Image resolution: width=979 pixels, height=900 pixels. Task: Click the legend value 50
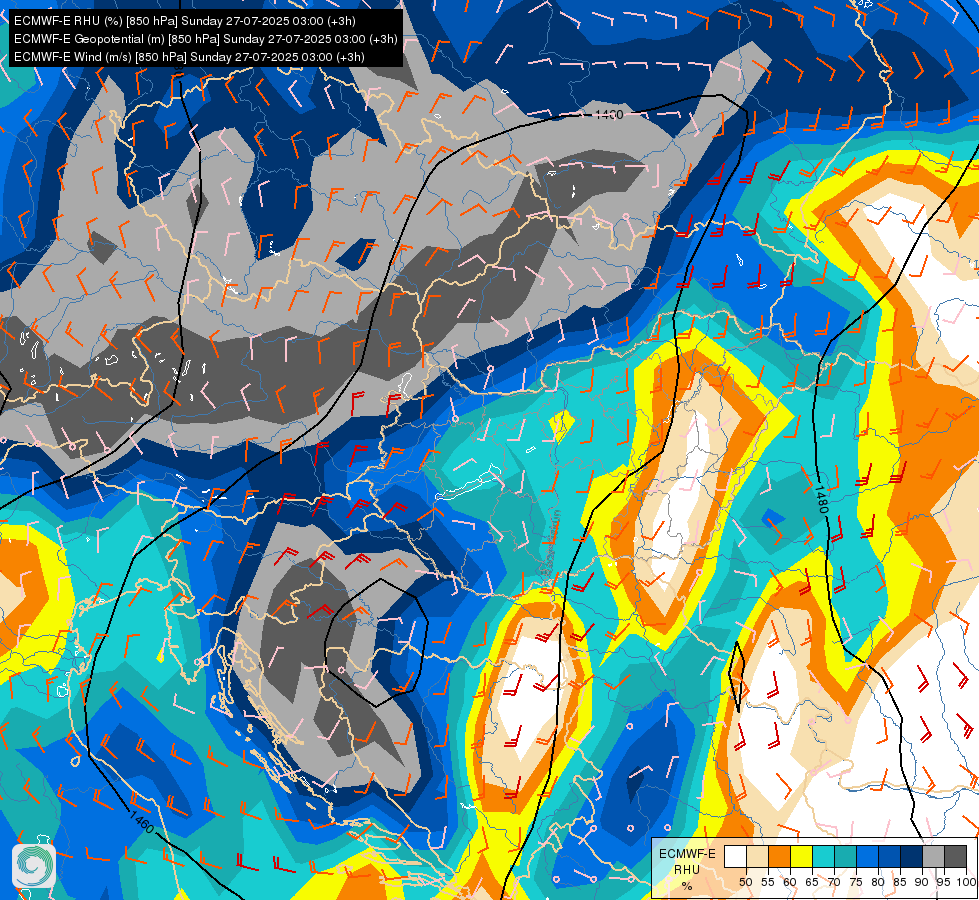coord(745,882)
